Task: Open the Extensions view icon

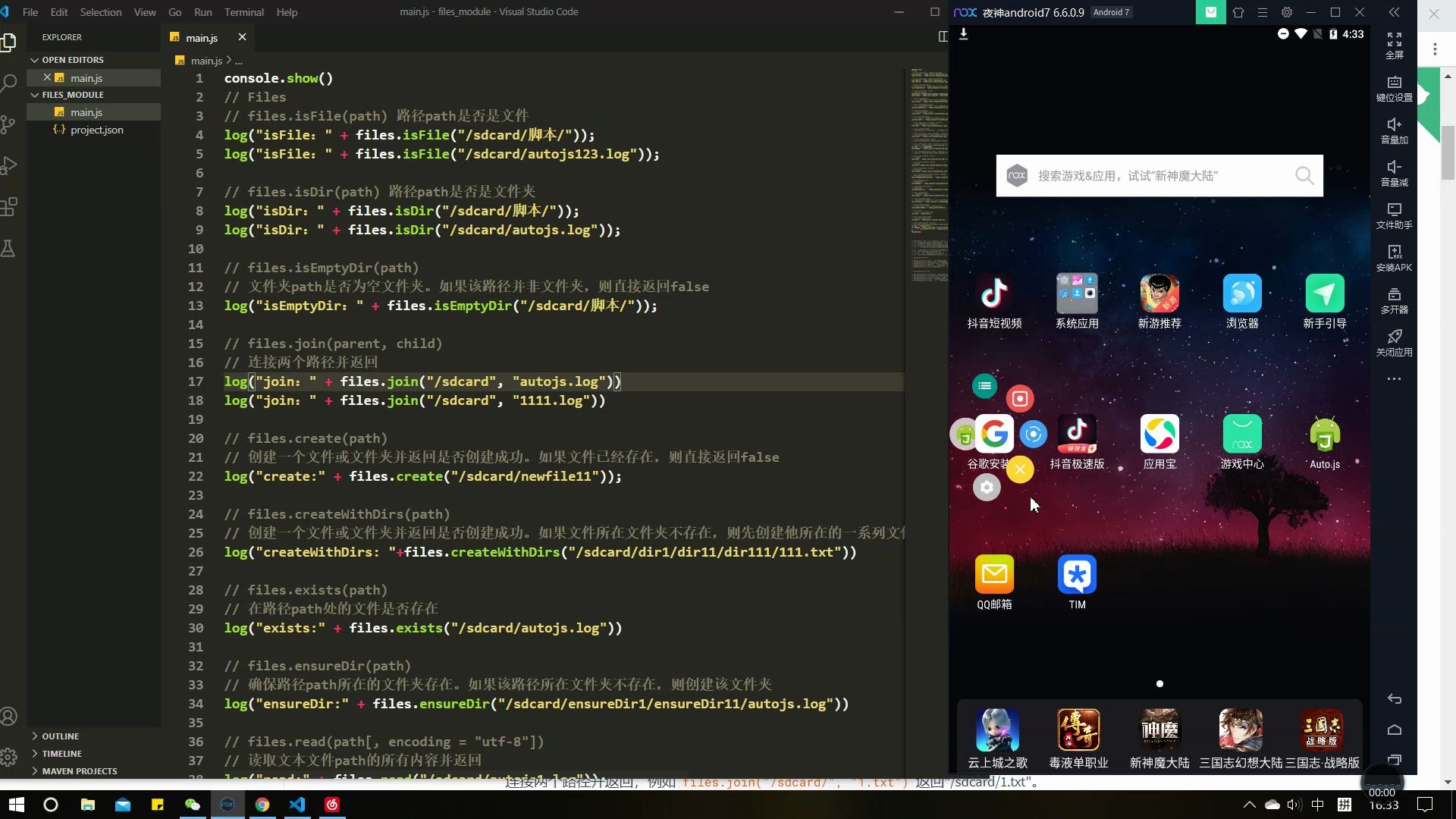Action: [9, 206]
